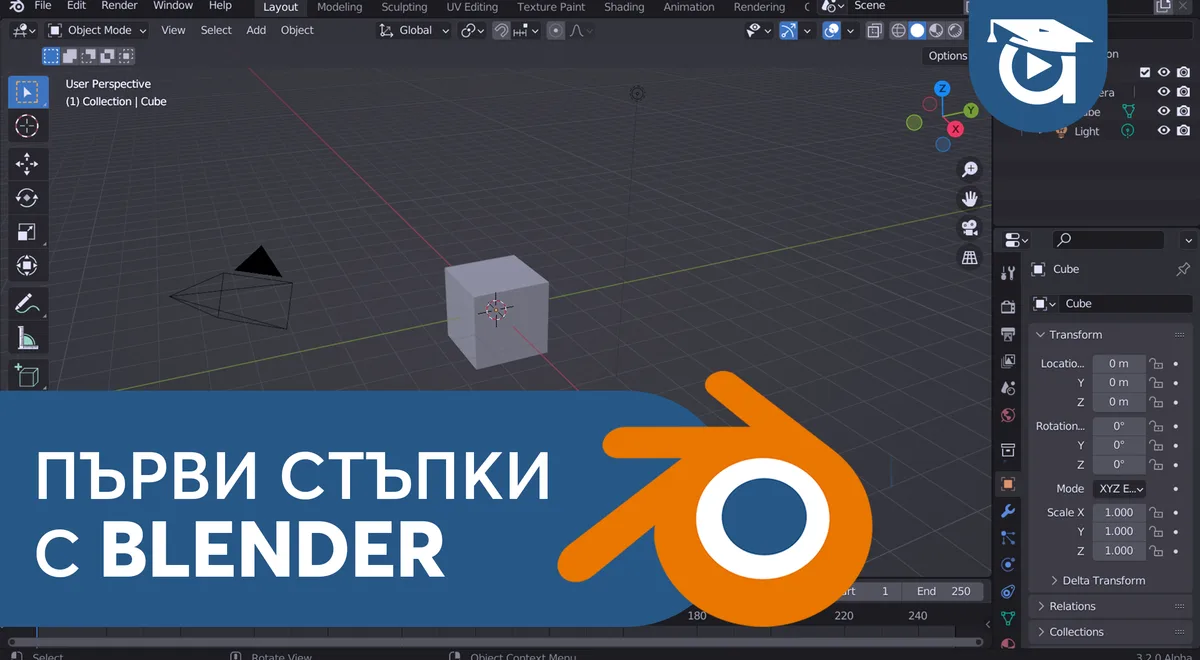Switch to the Sculpting workspace tab
This screenshot has height=660, width=1200.
tap(404, 7)
